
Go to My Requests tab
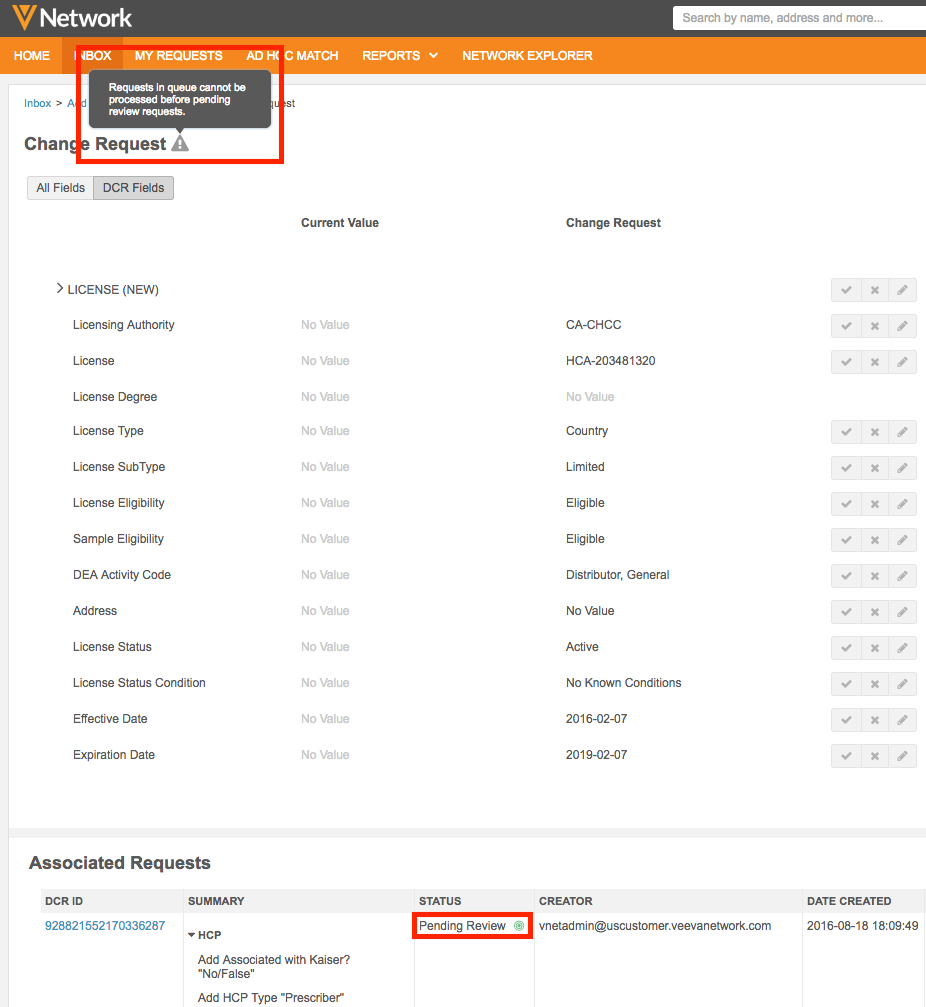178,56
